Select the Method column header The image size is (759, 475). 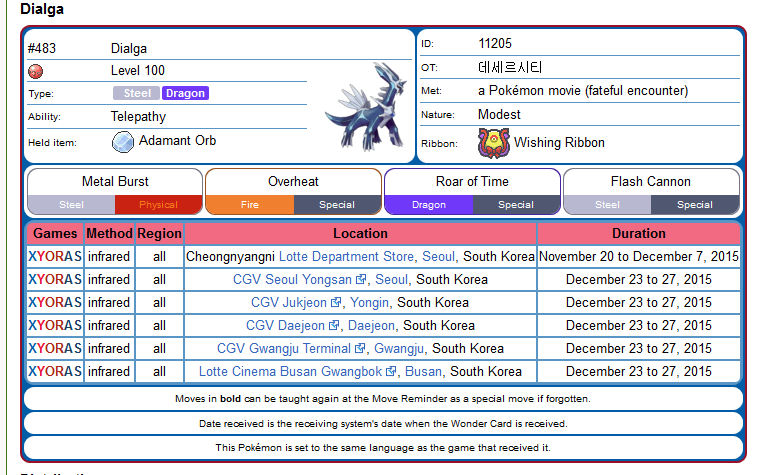click(x=109, y=233)
